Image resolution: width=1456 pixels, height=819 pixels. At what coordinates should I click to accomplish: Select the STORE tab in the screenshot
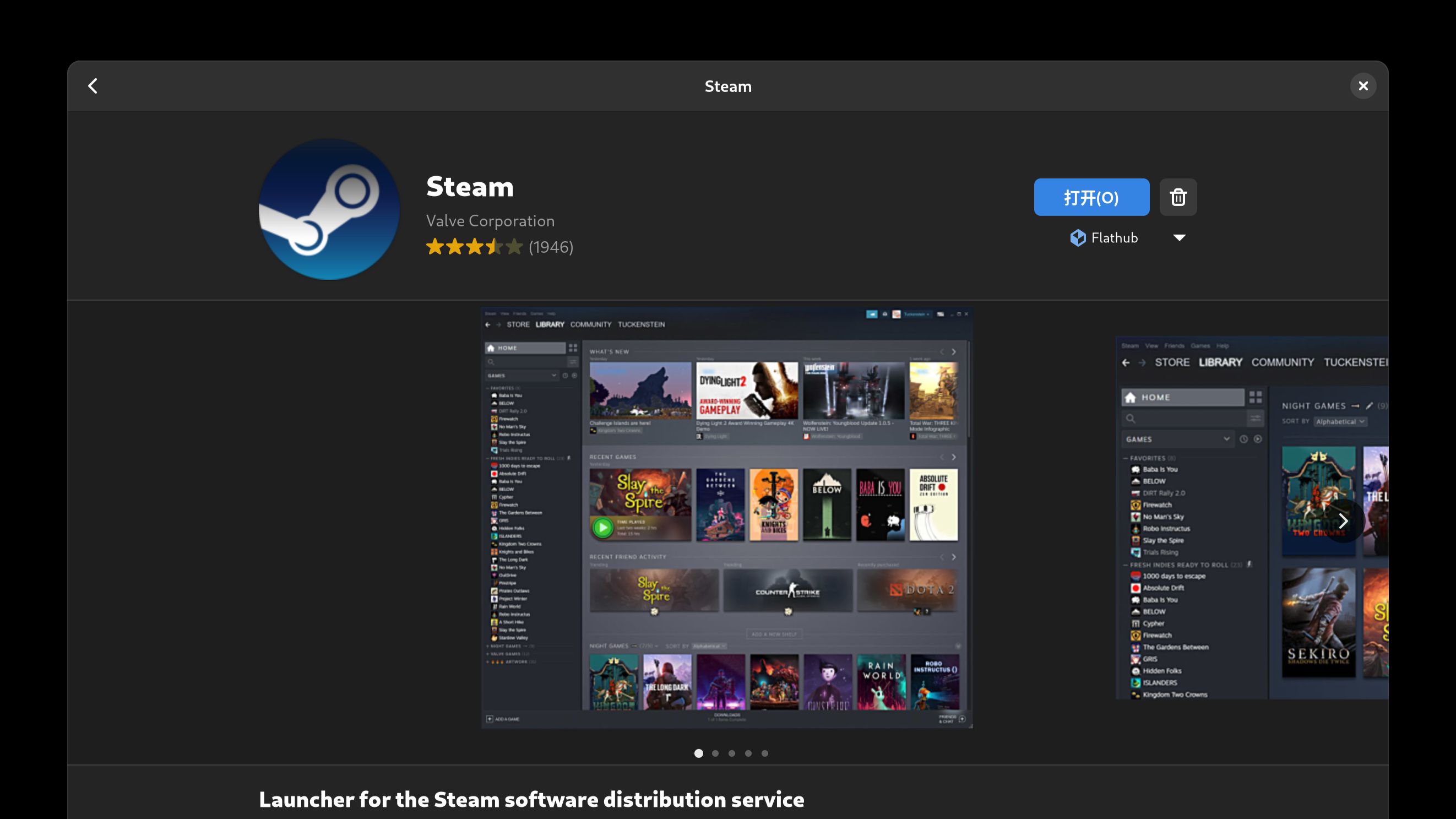pyautogui.click(x=518, y=324)
